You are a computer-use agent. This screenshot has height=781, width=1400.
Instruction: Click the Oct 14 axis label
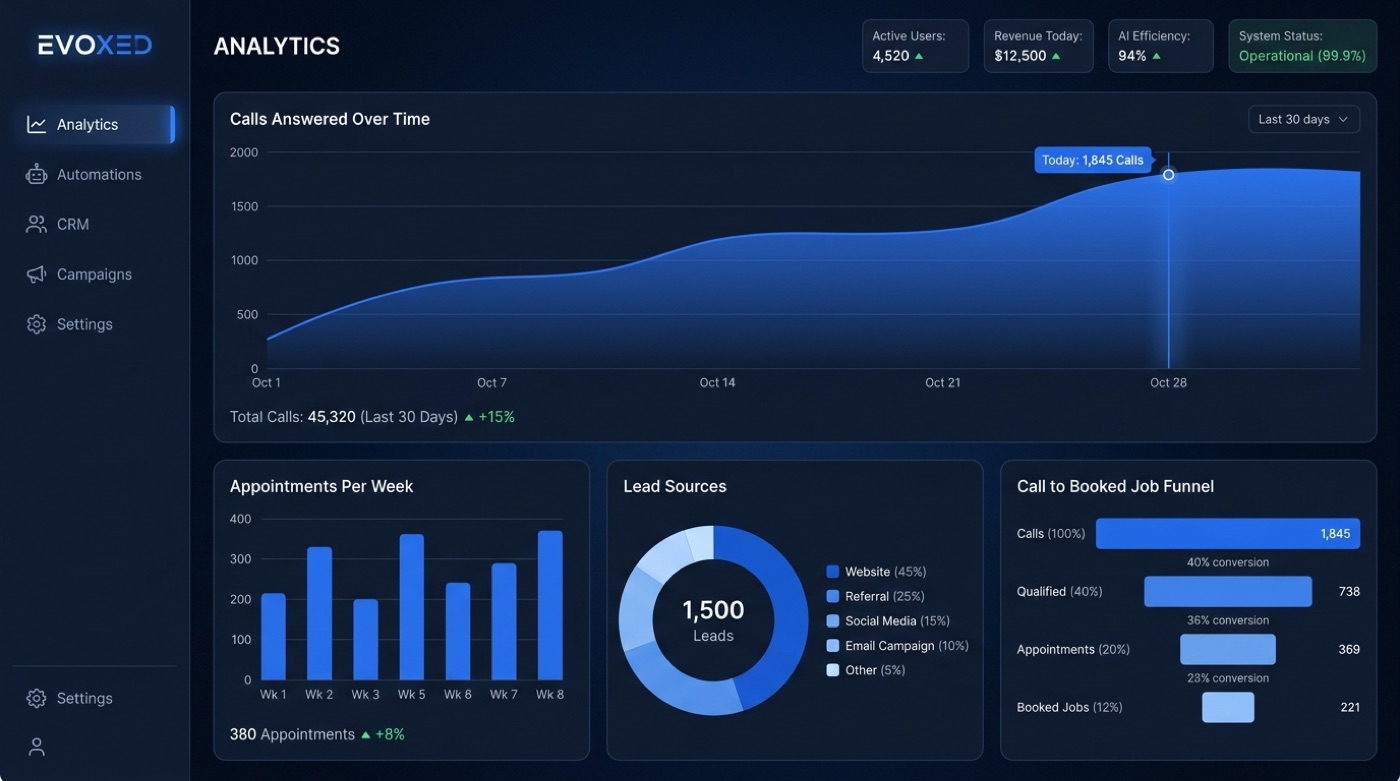(717, 383)
